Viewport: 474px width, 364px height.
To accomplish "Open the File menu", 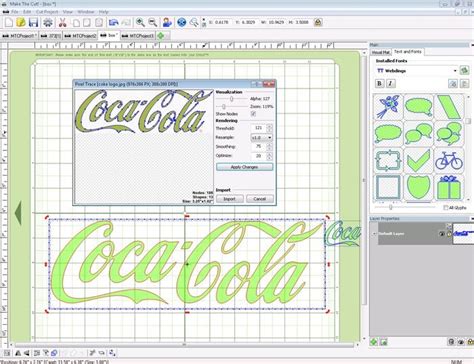I will (x=15, y=12).
